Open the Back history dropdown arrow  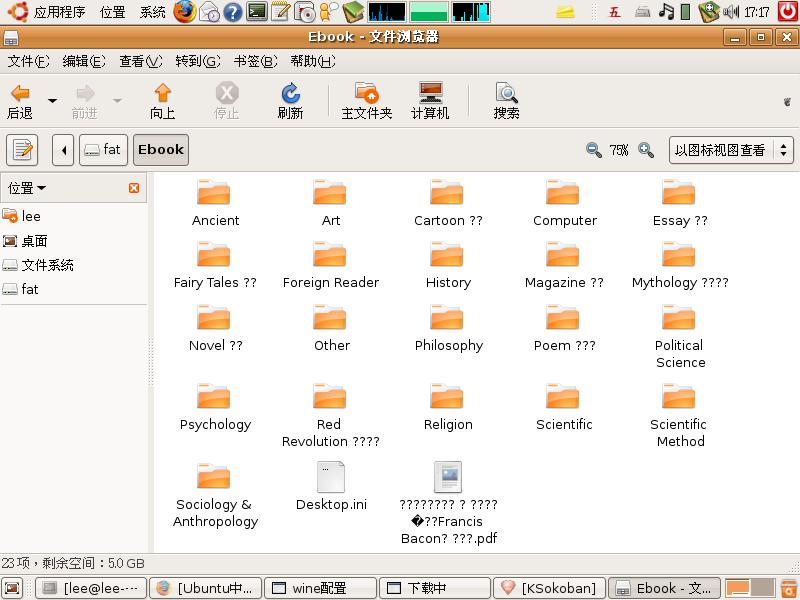pos(53,101)
